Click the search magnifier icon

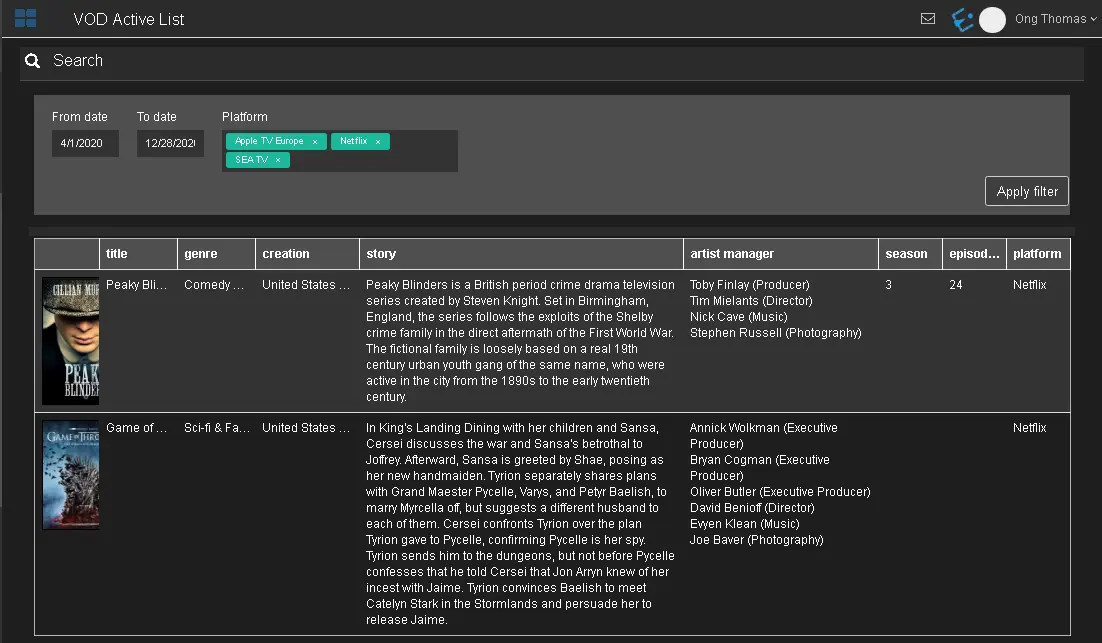point(33,61)
